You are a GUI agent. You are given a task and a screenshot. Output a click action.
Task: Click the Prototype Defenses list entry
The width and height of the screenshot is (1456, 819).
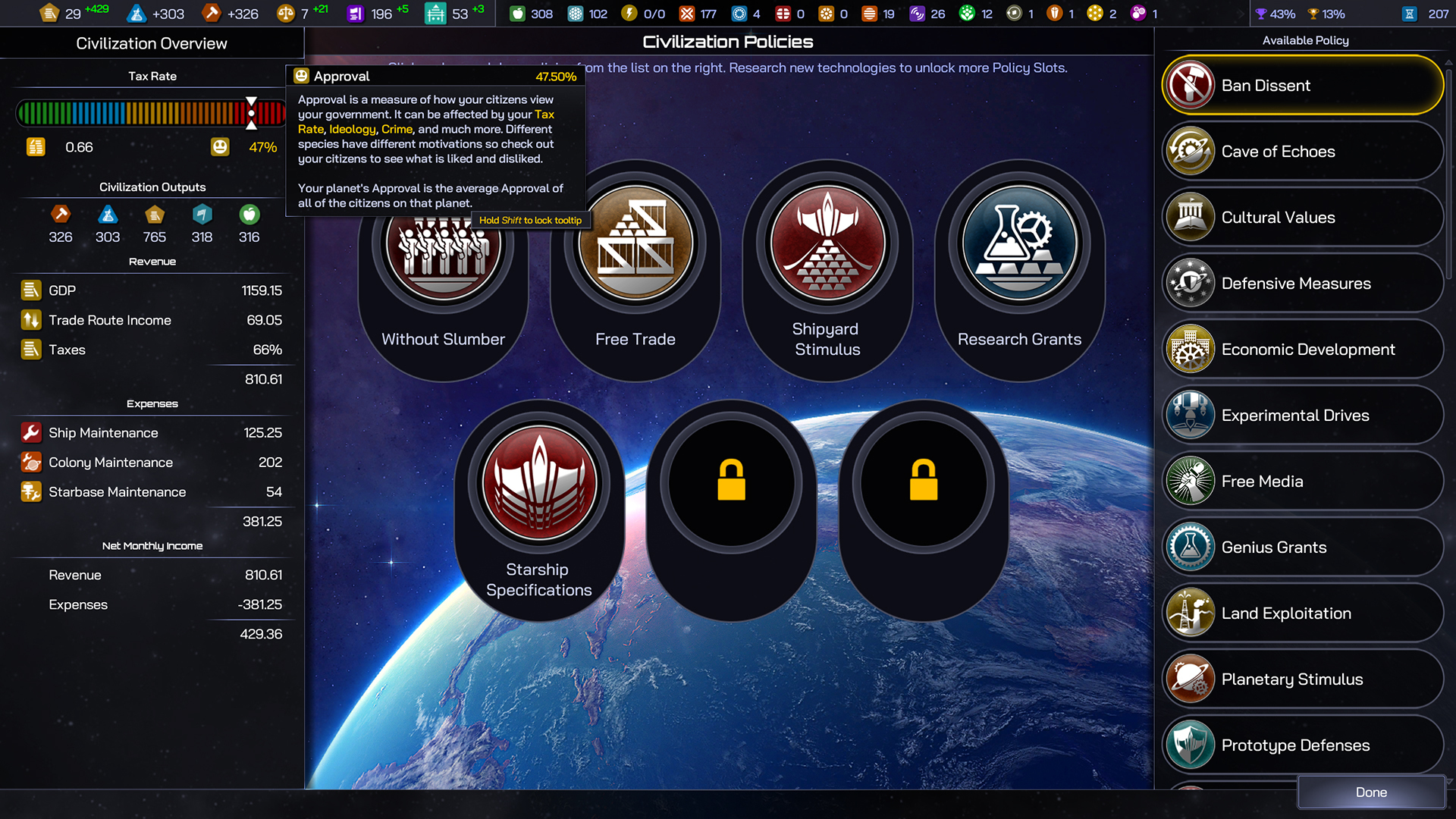pos(1295,745)
